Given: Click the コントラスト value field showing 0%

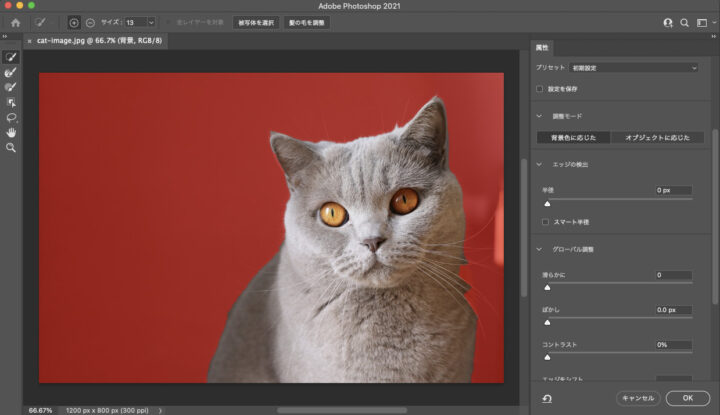Looking at the screenshot, I should (x=674, y=345).
